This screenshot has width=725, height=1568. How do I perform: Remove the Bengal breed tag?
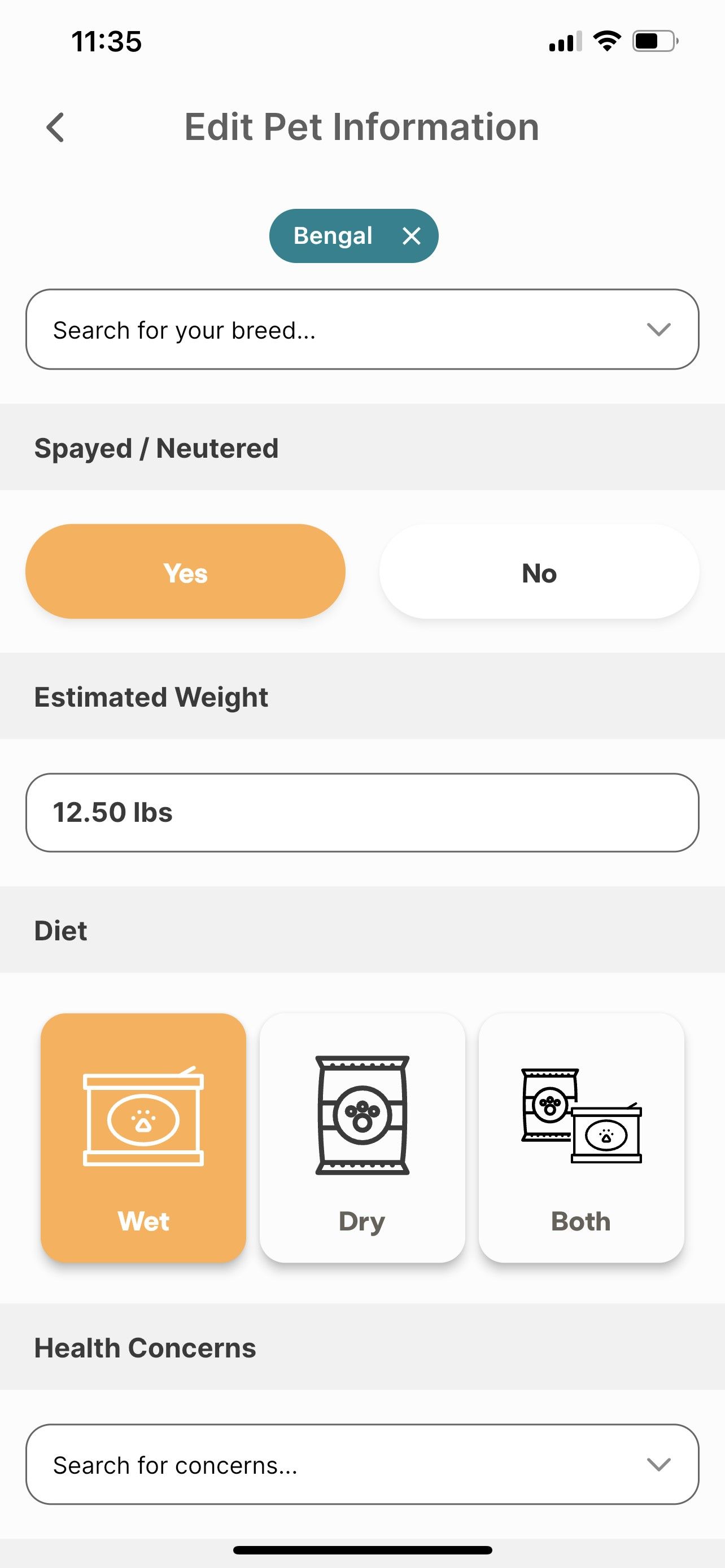[412, 236]
